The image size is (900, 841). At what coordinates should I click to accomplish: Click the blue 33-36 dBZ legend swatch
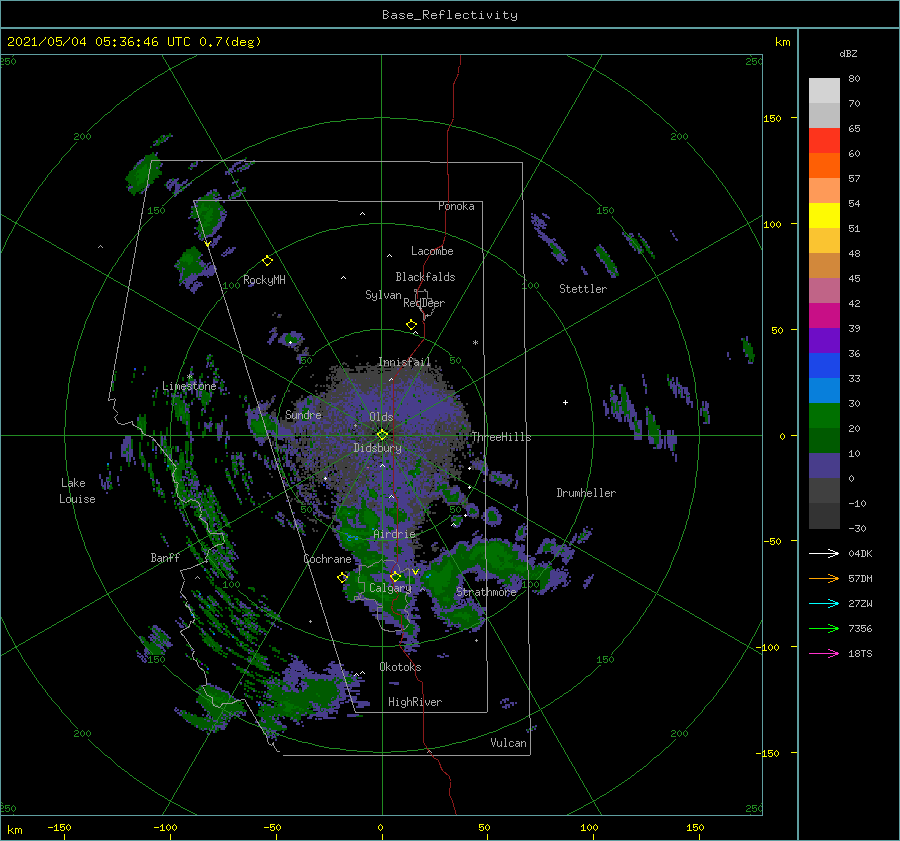[x=824, y=365]
